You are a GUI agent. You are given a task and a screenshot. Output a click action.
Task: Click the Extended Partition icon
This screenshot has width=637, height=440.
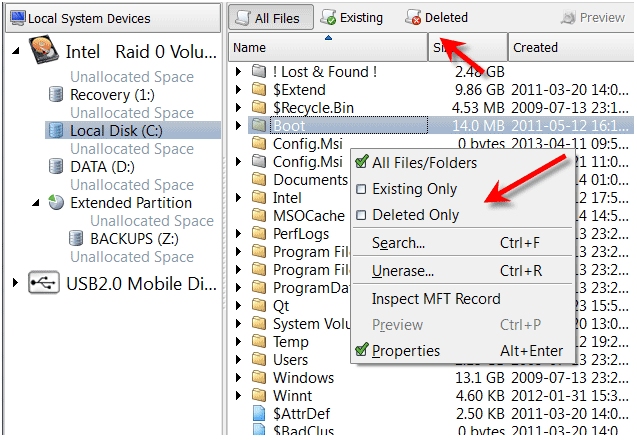pos(56,202)
